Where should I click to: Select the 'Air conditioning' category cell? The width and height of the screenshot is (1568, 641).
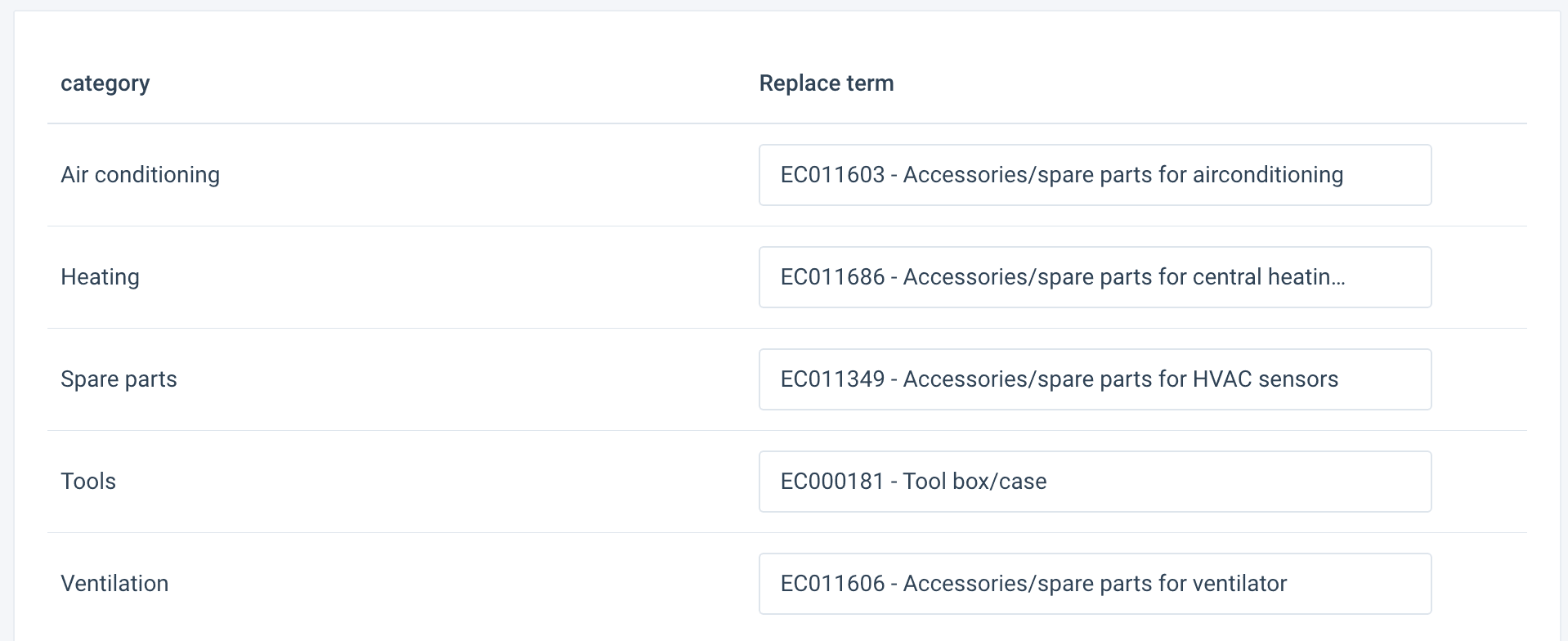(x=140, y=175)
